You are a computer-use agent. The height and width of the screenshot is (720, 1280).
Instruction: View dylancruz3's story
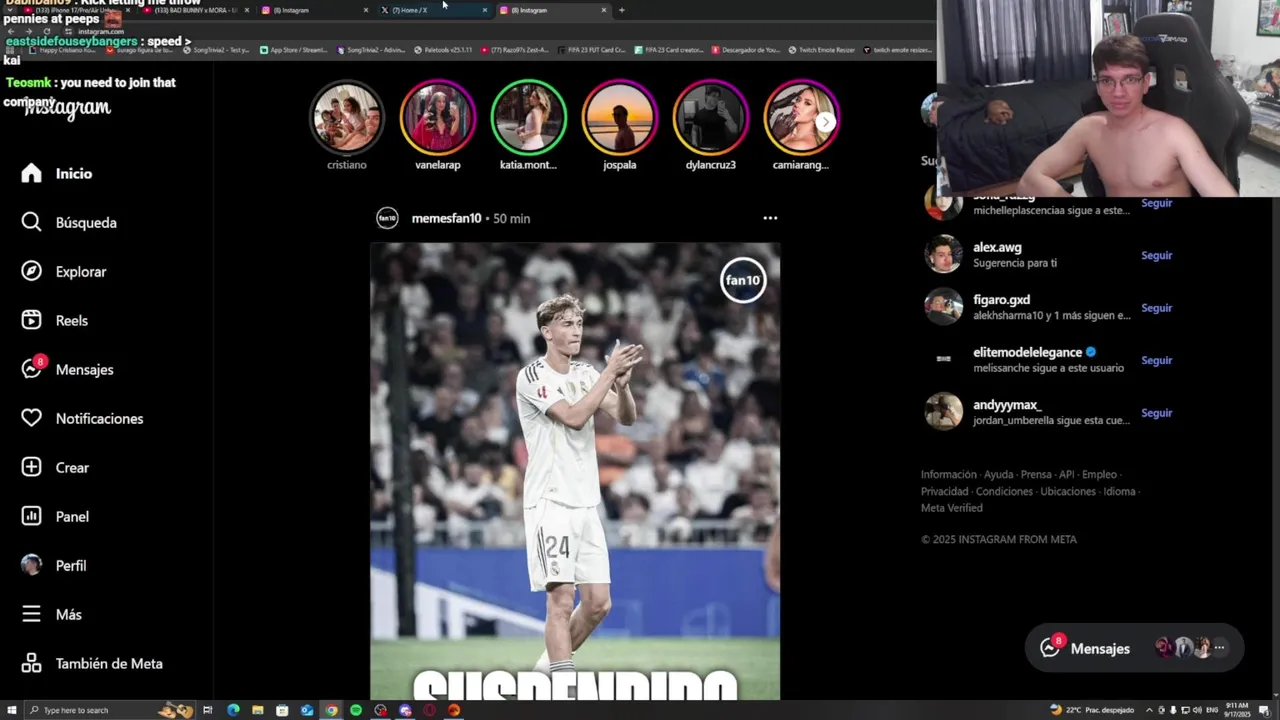click(711, 117)
